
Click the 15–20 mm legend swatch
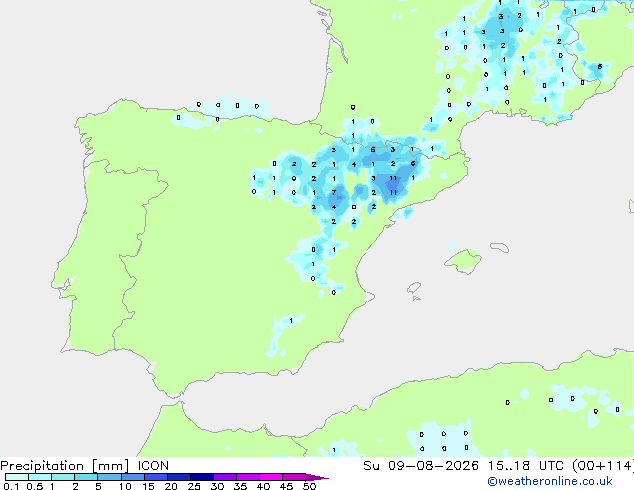(155, 477)
